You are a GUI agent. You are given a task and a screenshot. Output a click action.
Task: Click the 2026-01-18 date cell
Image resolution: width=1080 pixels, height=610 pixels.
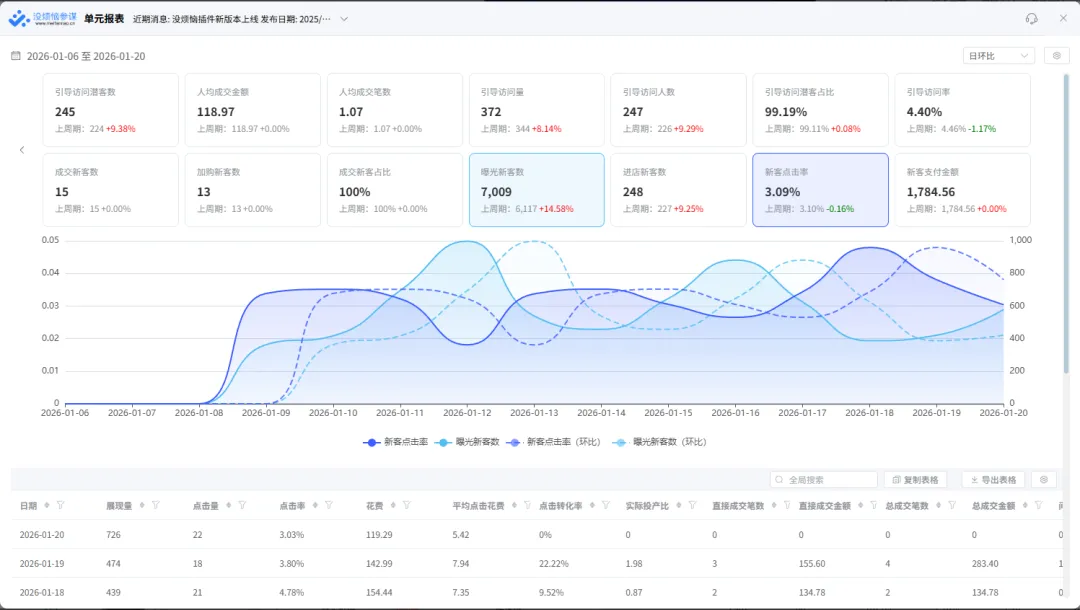42,592
